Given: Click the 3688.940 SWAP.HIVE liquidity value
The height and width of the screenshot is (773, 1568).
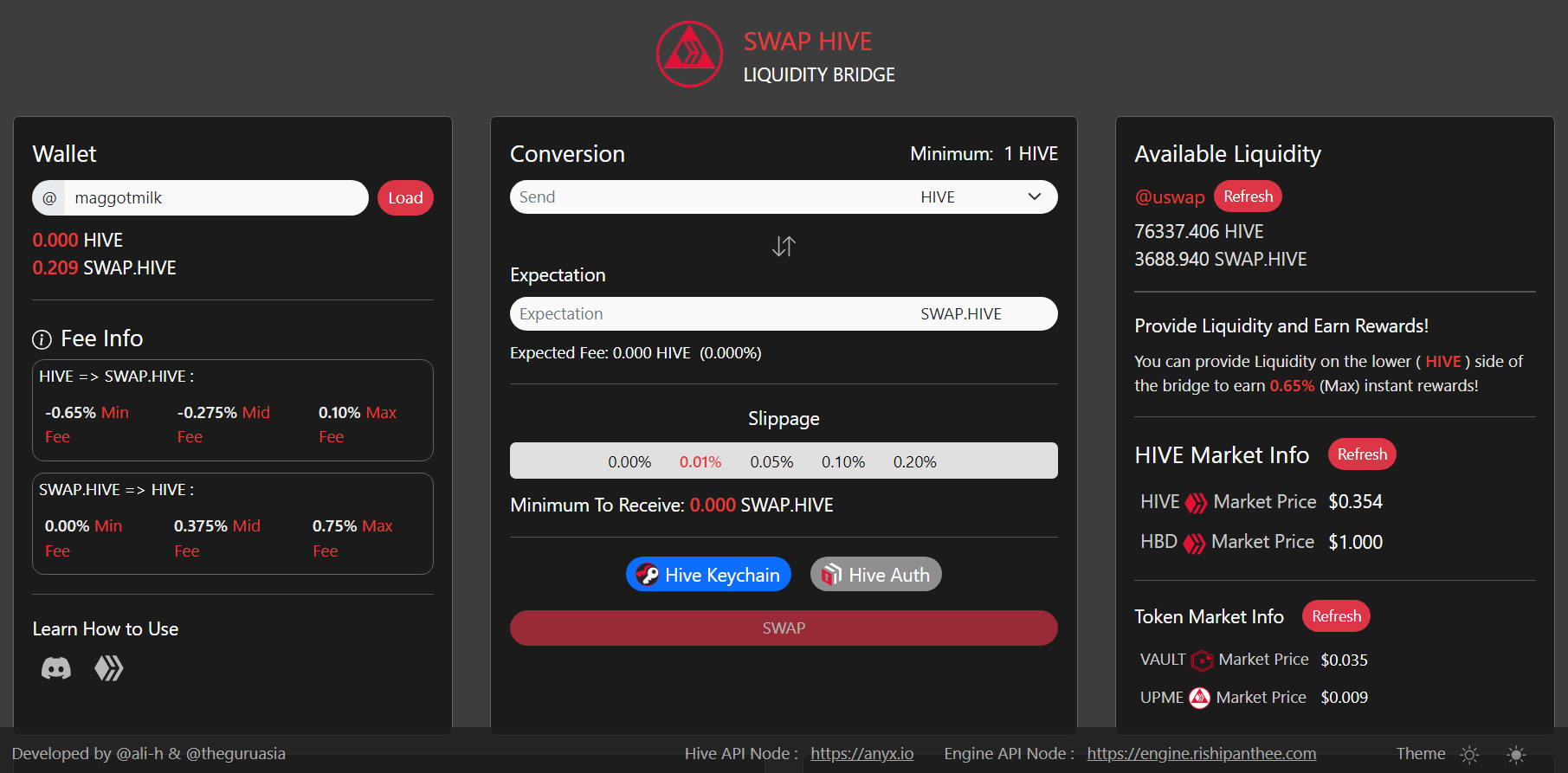Looking at the screenshot, I should 1221,260.
